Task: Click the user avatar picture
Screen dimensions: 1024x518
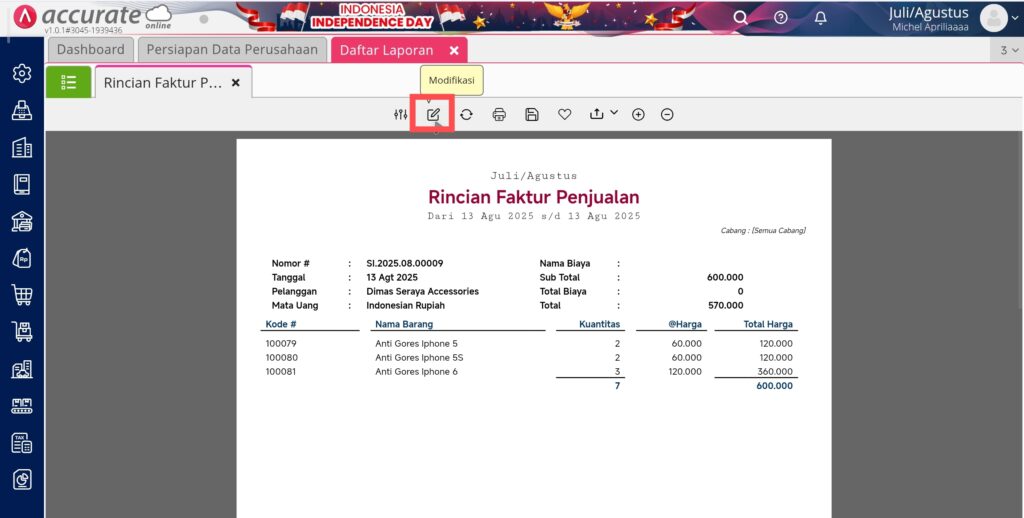Action: (x=993, y=18)
